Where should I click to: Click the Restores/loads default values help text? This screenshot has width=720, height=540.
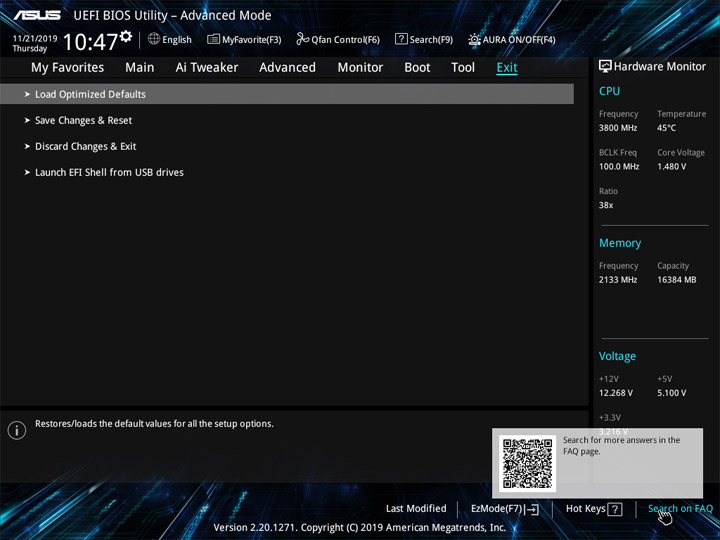point(154,424)
